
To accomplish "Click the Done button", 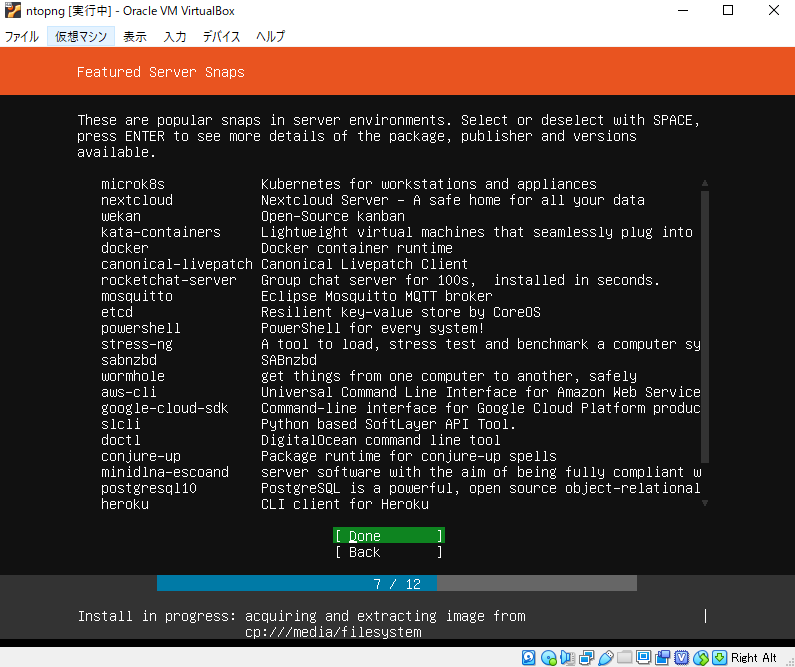I will click(x=389, y=536).
